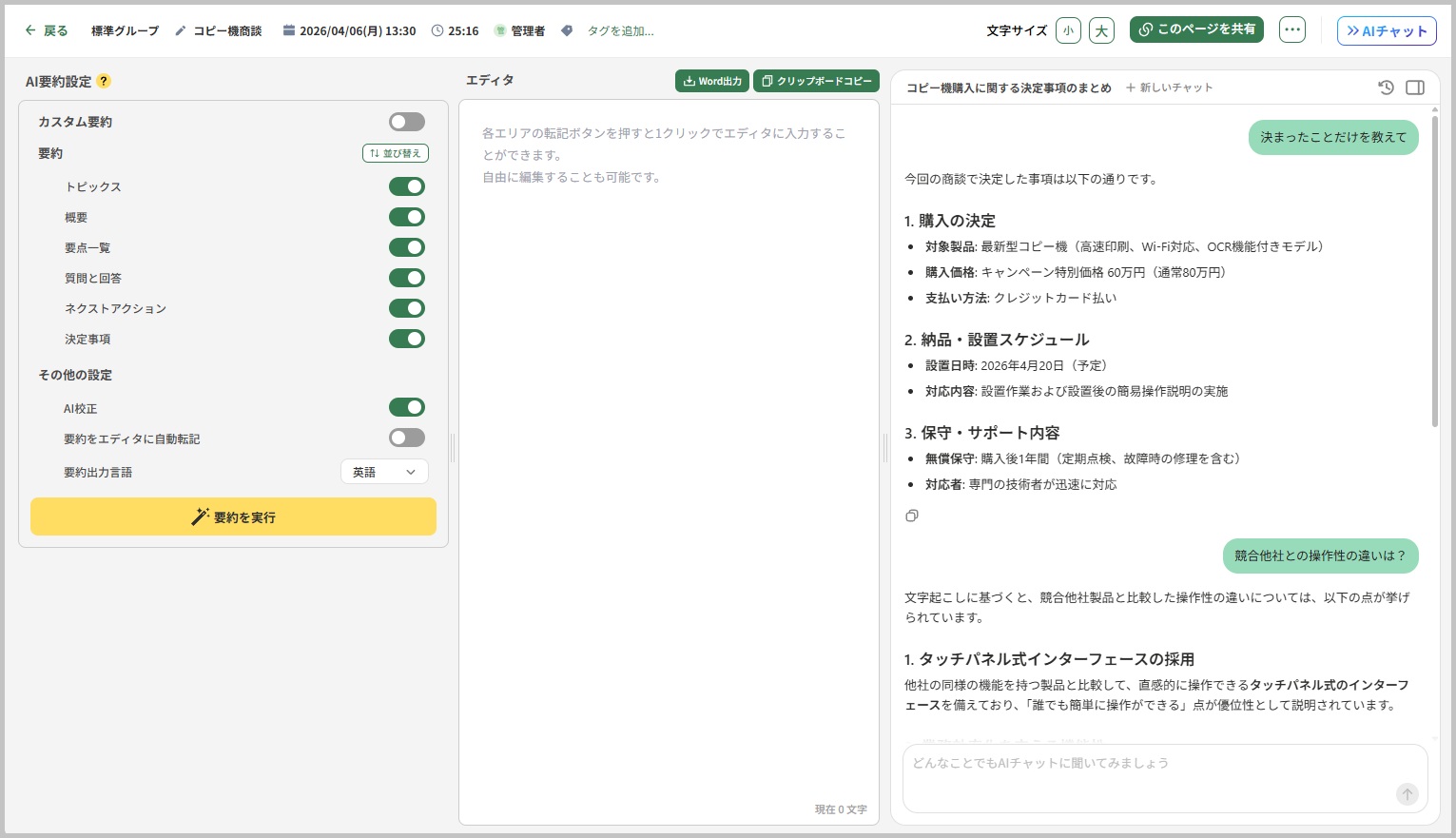Click 並び替え reorder button
Viewport: 1456px width, 838px height.
pos(396,153)
